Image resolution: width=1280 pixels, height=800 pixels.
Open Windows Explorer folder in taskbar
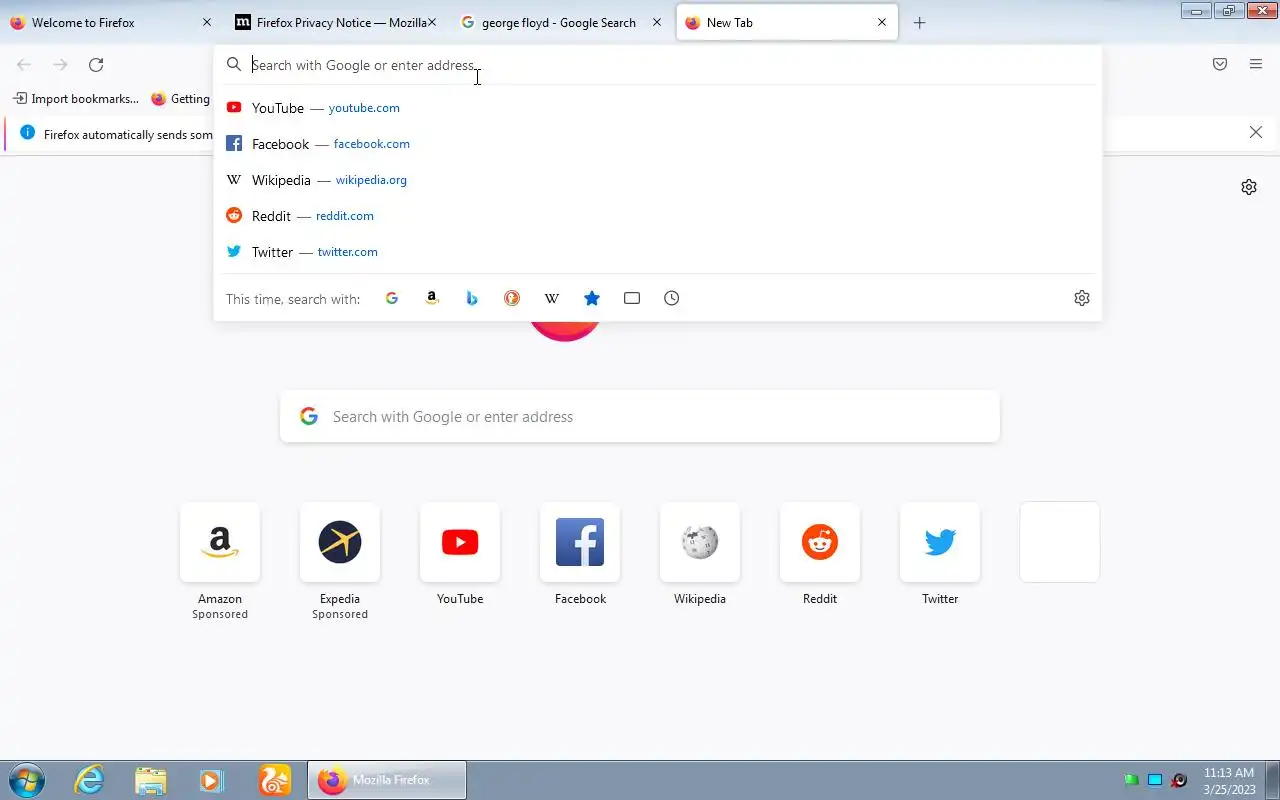(x=150, y=780)
